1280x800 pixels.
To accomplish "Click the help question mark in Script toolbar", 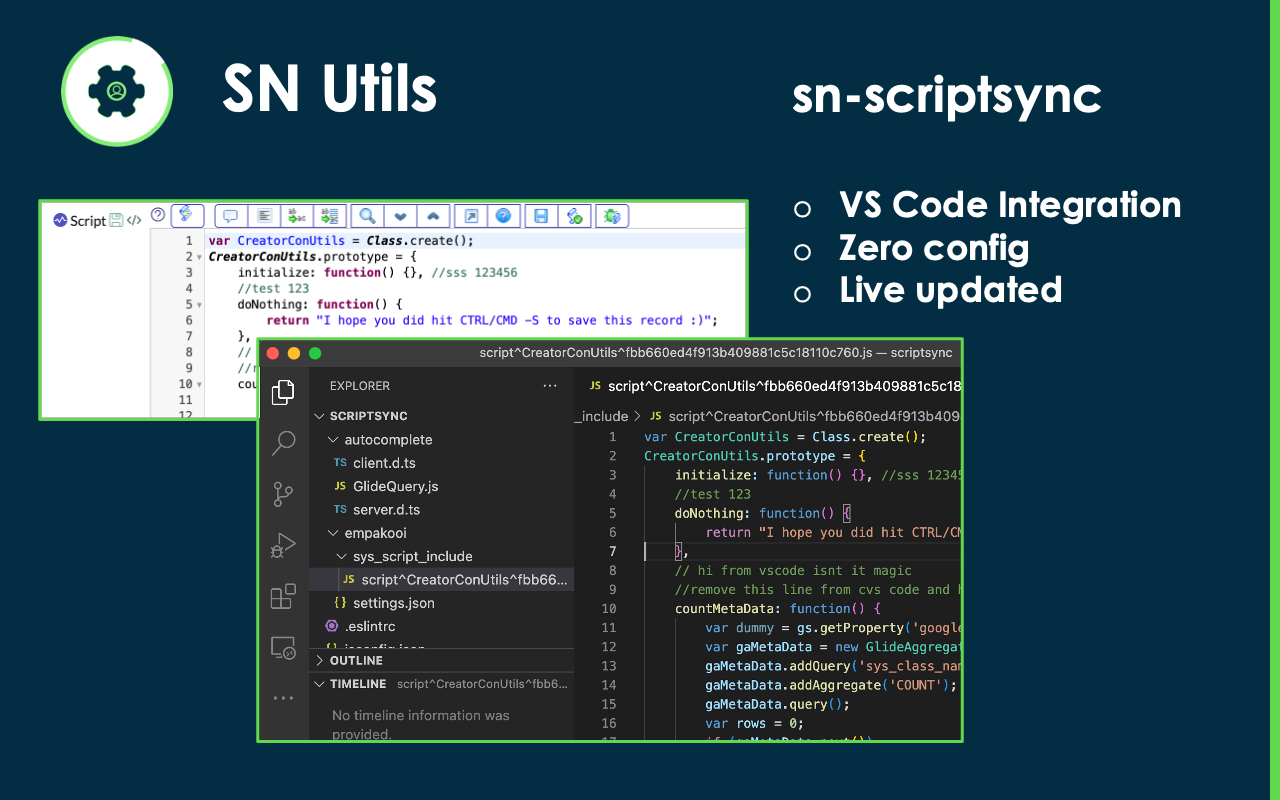I will tap(157, 216).
